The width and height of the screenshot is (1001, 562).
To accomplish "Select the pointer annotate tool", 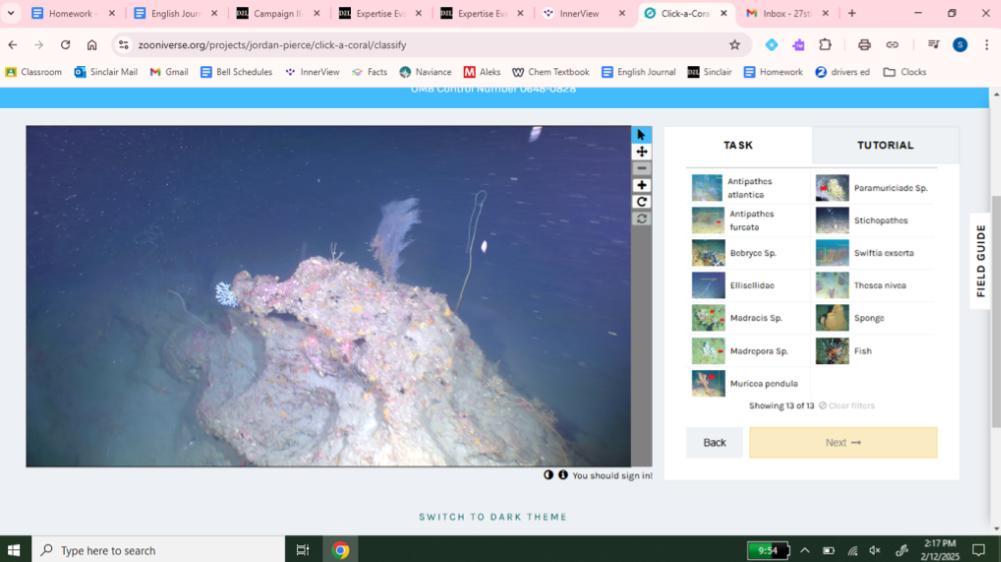I will click(x=642, y=135).
